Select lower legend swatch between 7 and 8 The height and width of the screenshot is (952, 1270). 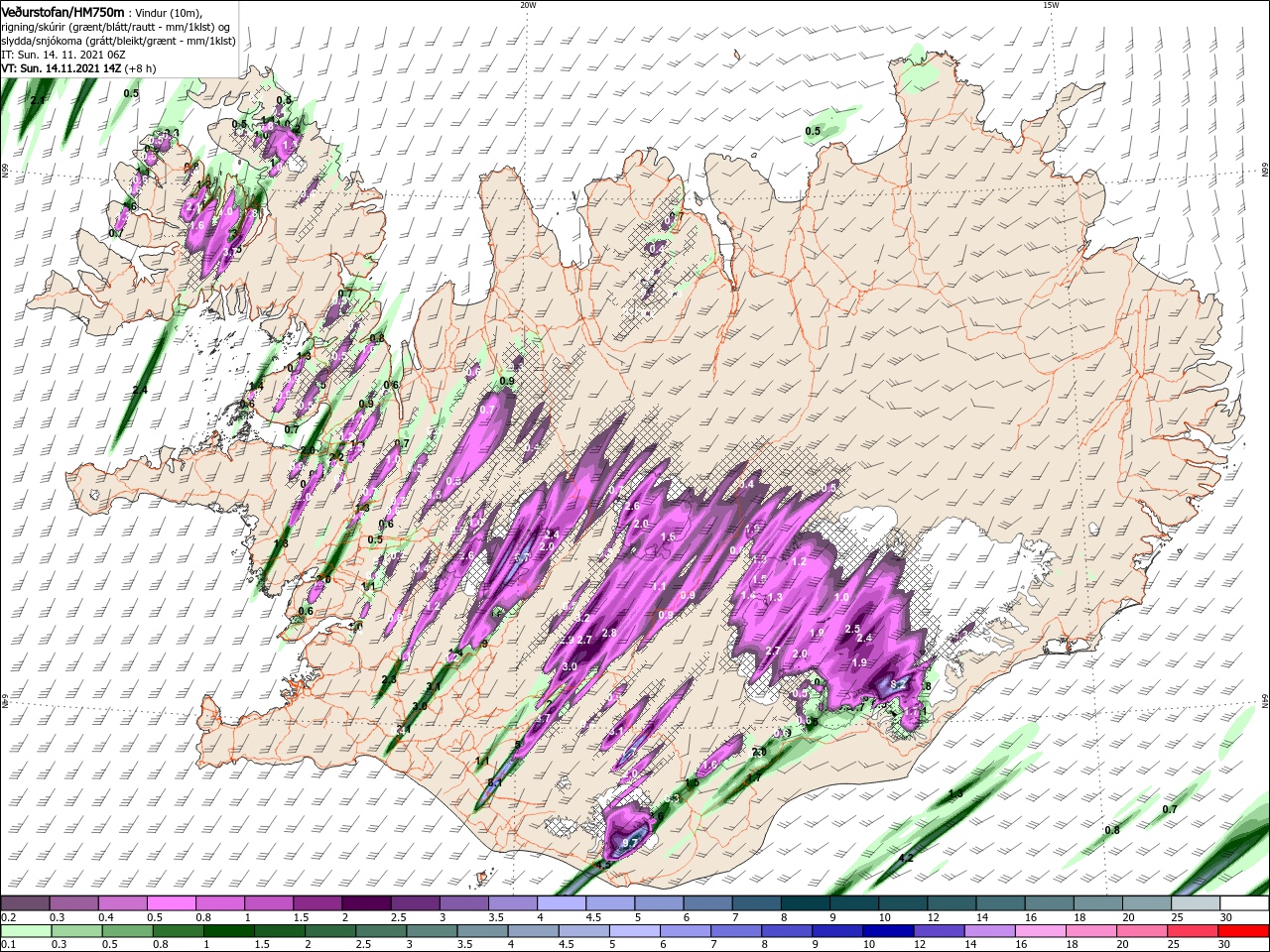[735, 931]
